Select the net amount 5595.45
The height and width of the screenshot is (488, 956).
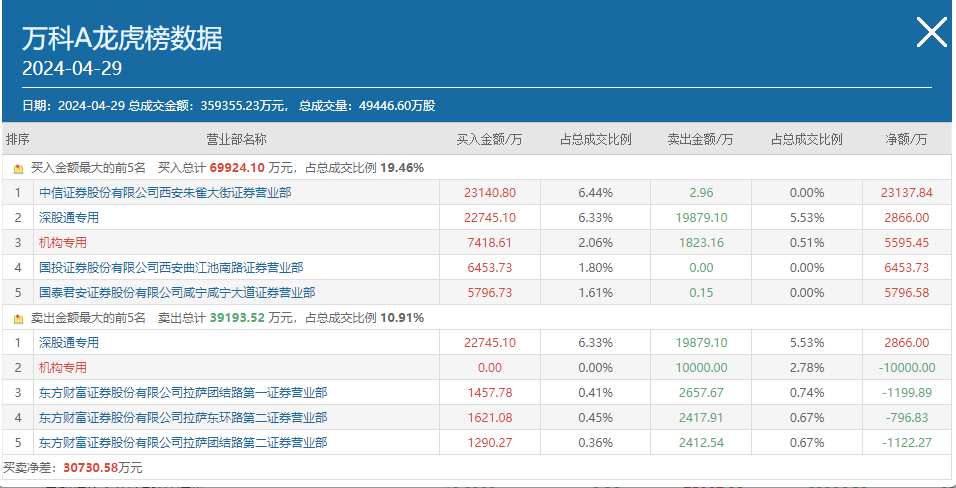pyautogui.click(x=907, y=243)
